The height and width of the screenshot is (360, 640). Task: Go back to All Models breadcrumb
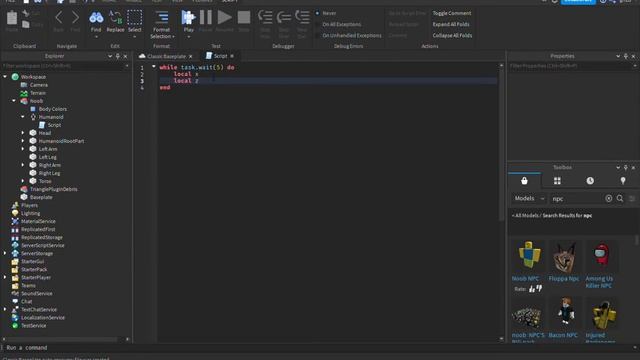pos(527,216)
